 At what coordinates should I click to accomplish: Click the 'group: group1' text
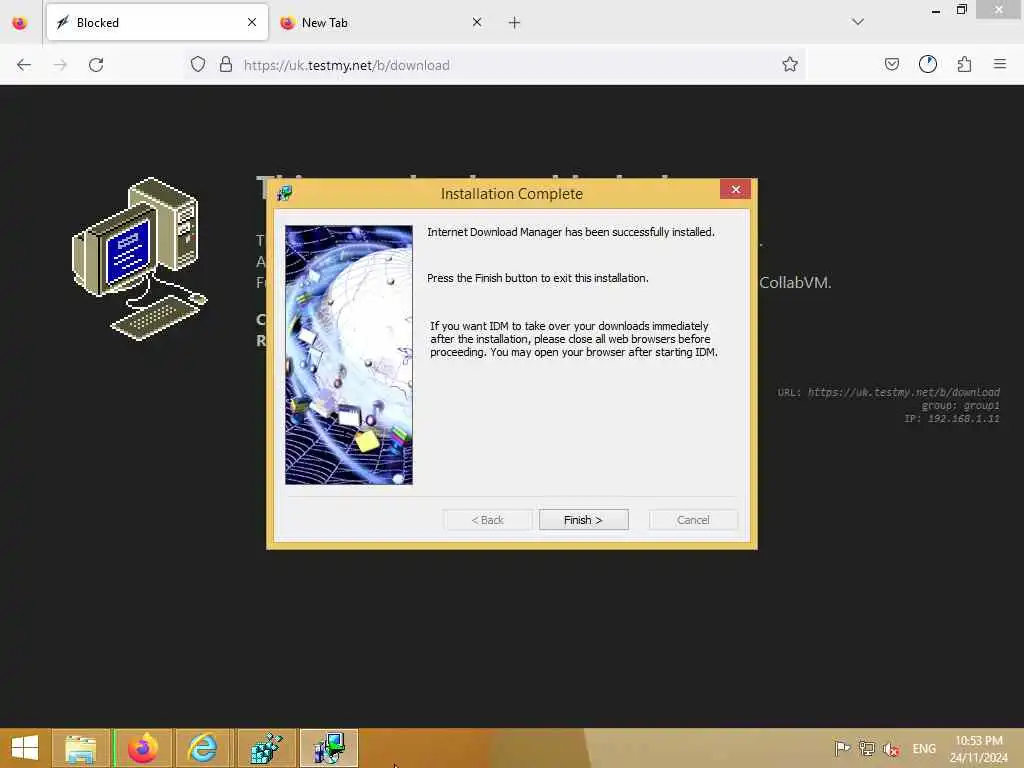click(x=960, y=406)
